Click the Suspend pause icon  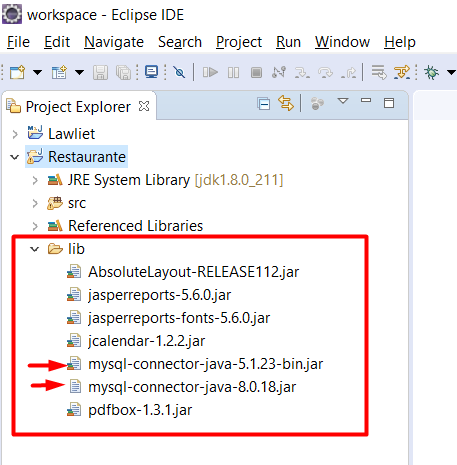pos(233,72)
